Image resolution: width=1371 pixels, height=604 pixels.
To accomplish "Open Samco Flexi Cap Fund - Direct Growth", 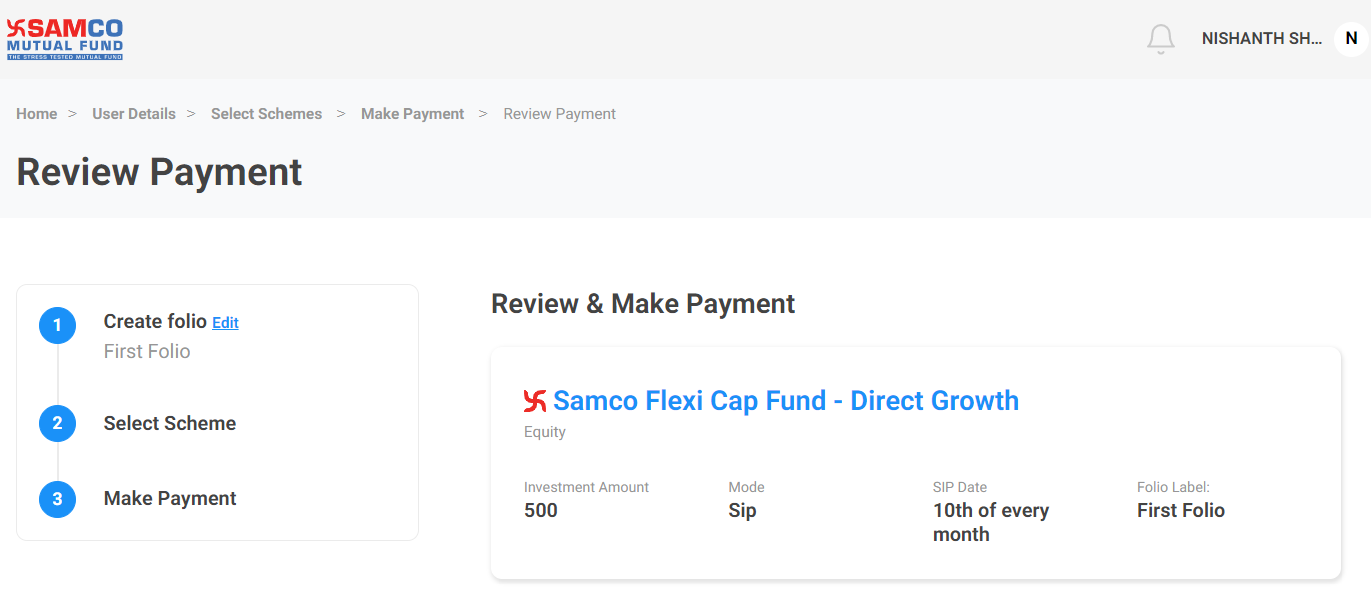I will pos(786,401).
